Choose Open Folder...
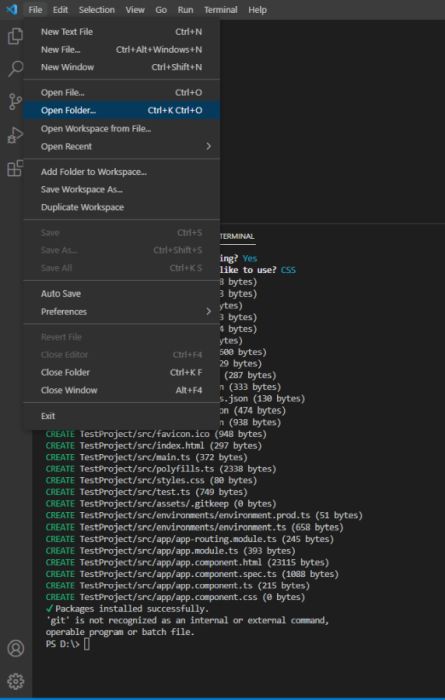Image resolution: width=445 pixels, height=700 pixels. (x=121, y=111)
